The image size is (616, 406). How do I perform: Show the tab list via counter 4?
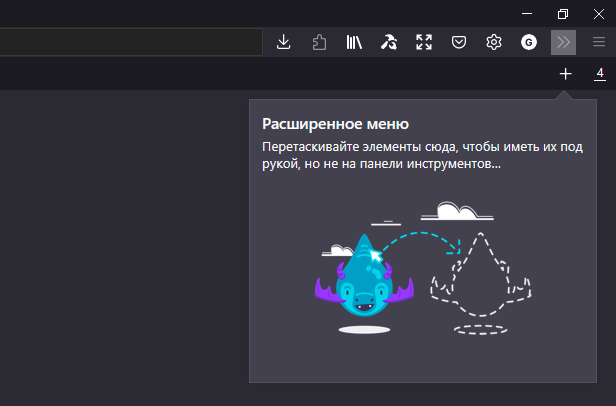coord(599,74)
